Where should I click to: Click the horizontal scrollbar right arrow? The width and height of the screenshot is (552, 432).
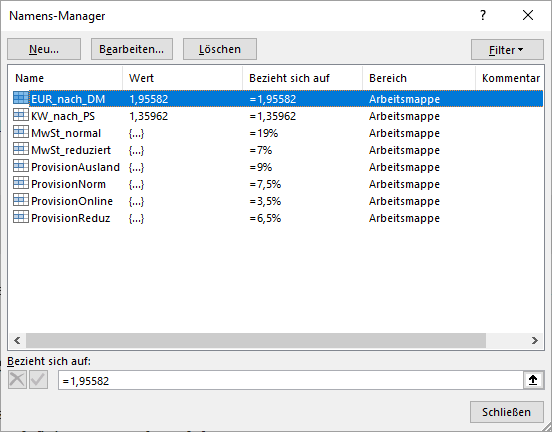534,340
